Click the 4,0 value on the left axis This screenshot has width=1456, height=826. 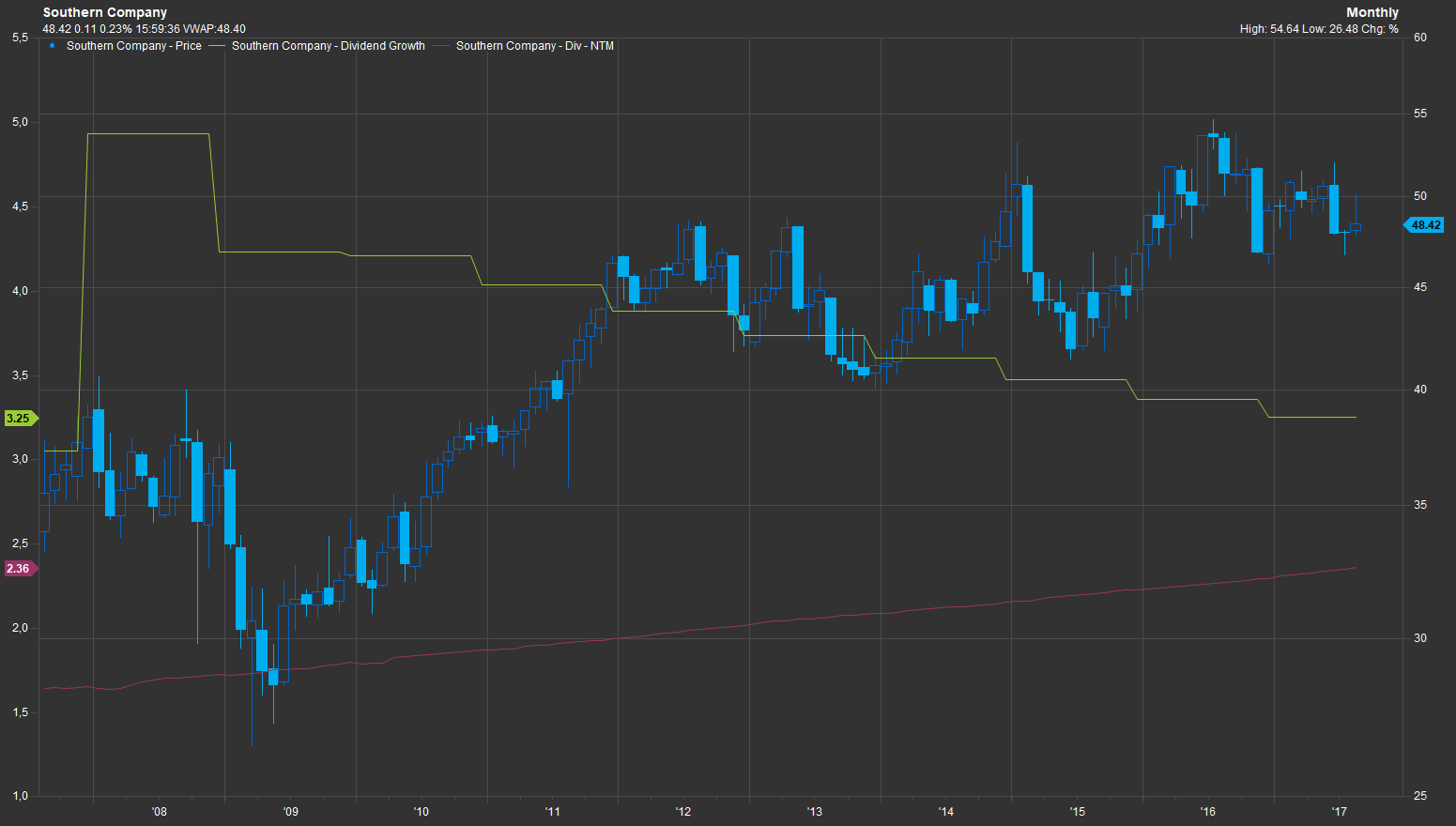[x=20, y=291]
